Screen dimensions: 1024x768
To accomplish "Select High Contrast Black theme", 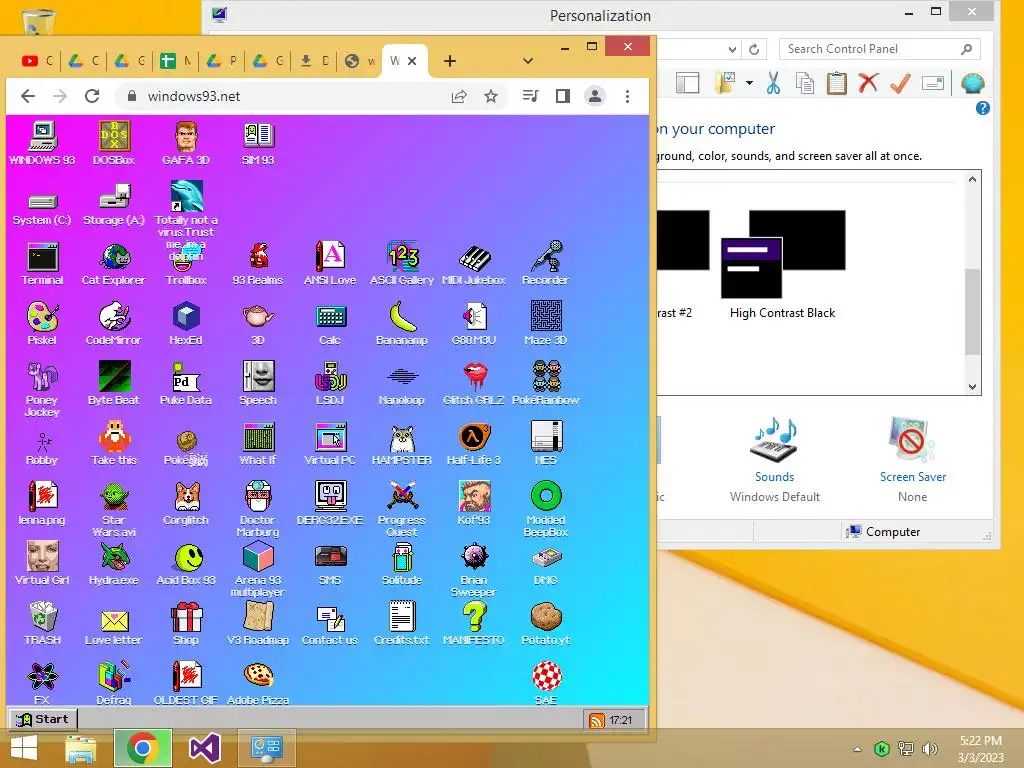I will [783, 264].
